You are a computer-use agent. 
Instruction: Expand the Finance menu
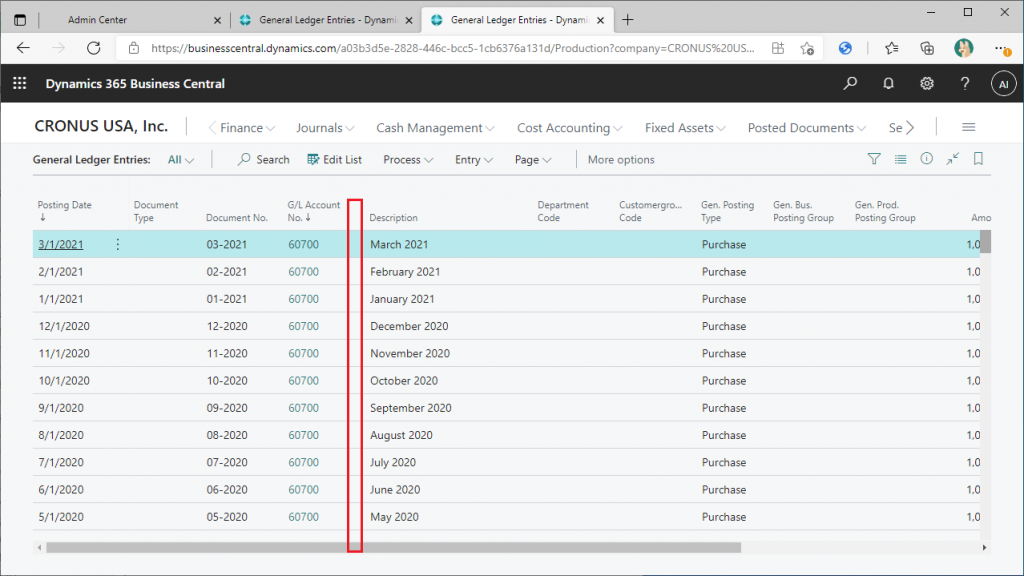248,128
